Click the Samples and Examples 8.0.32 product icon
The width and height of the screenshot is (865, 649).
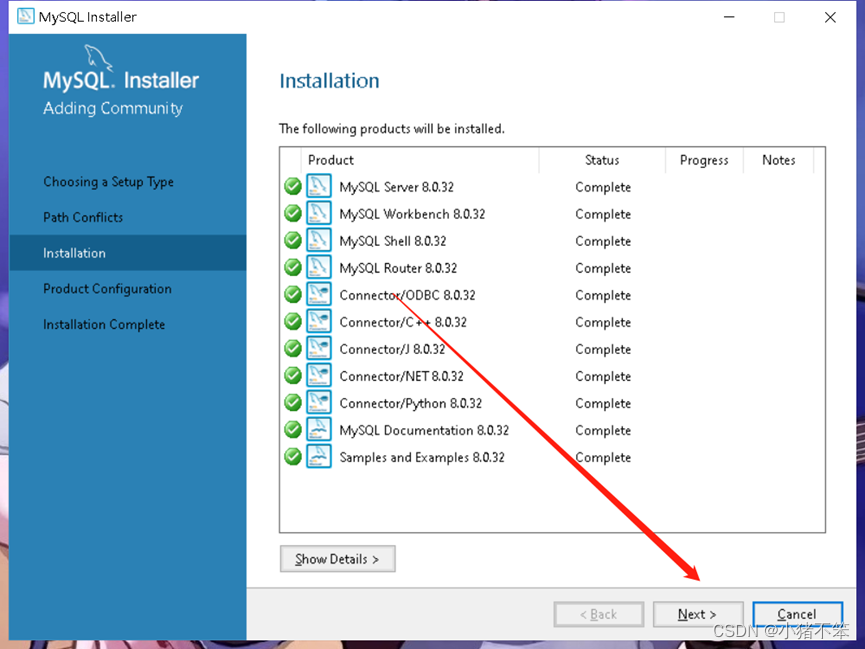[319, 457]
